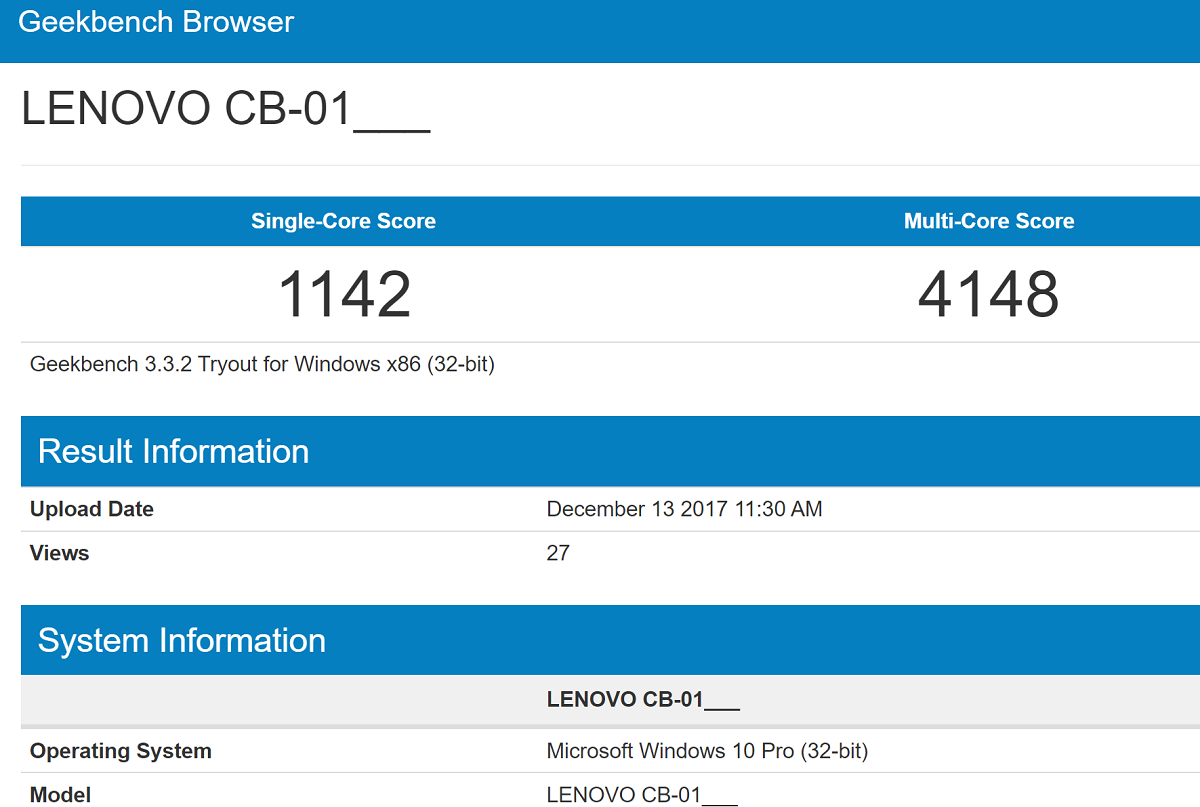The width and height of the screenshot is (1200, 807).
Task: Select the Single-Core Score header
Action: (343, 222)
